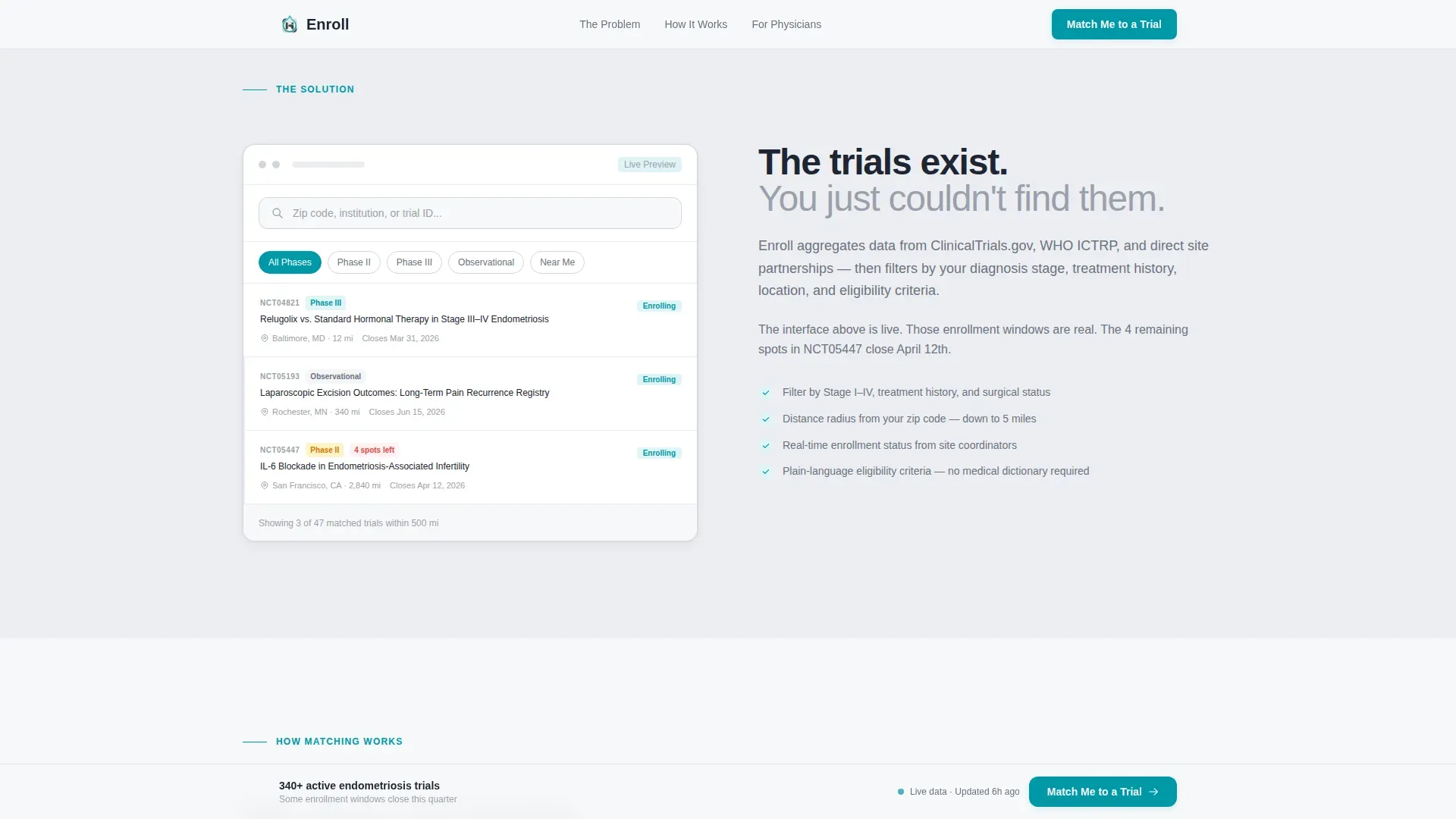Go to How It Works section
The image size is (1456, 819).
point(695,24)
